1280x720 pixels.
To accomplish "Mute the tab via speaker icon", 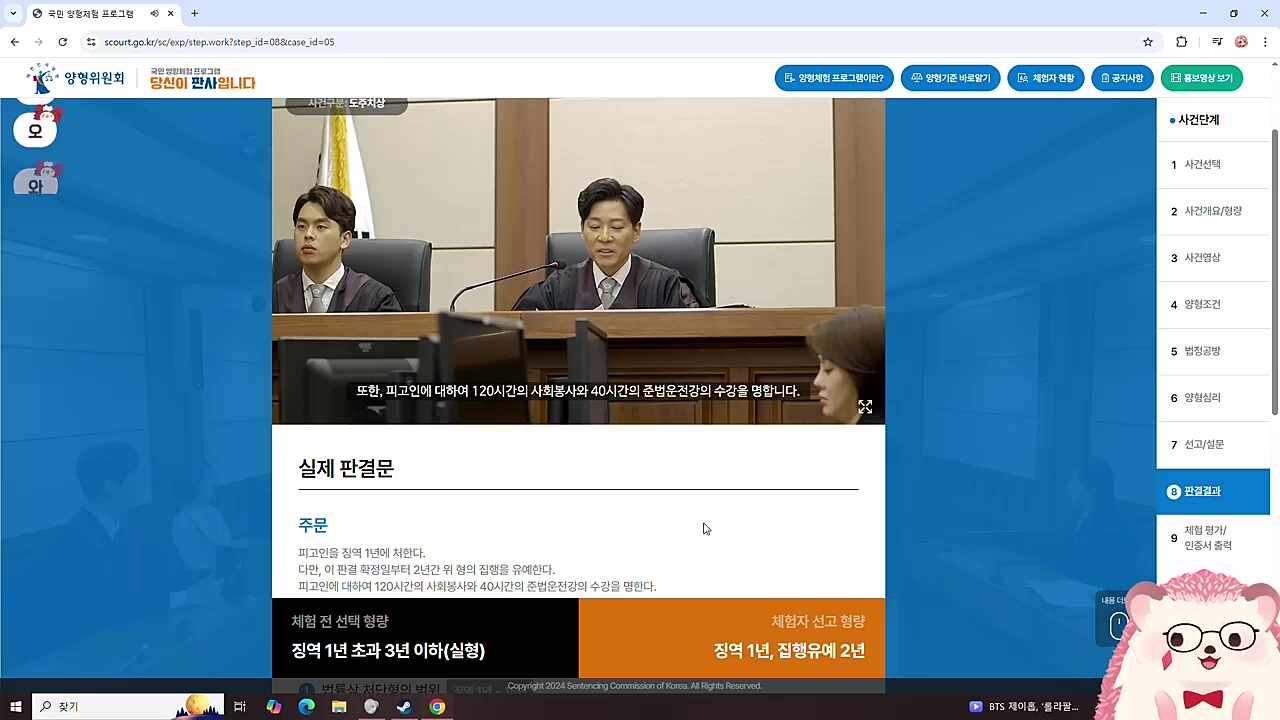I will tap(154, 14).
